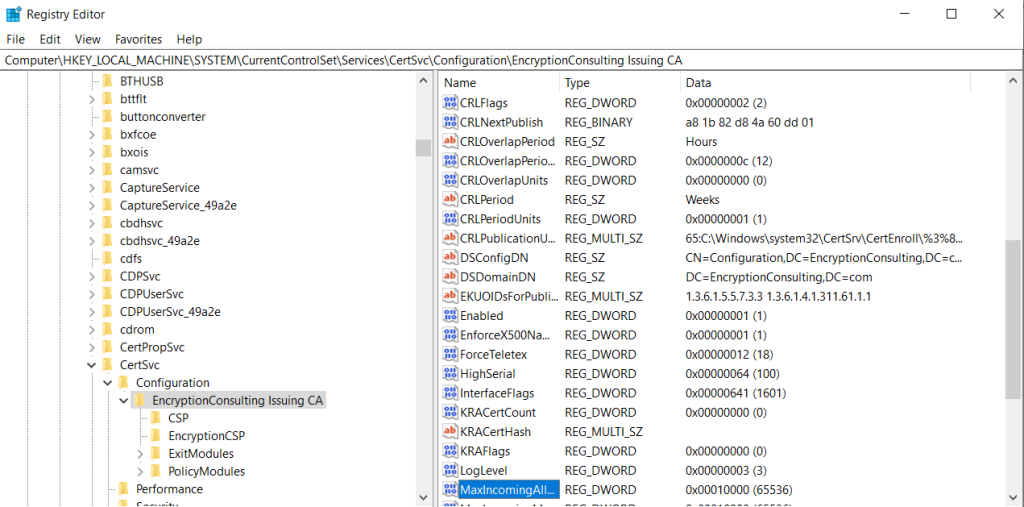This screenshot has height=507, width=1024.
Task: Expand the CertPropSvc tree node
Action: click(92, 347)
